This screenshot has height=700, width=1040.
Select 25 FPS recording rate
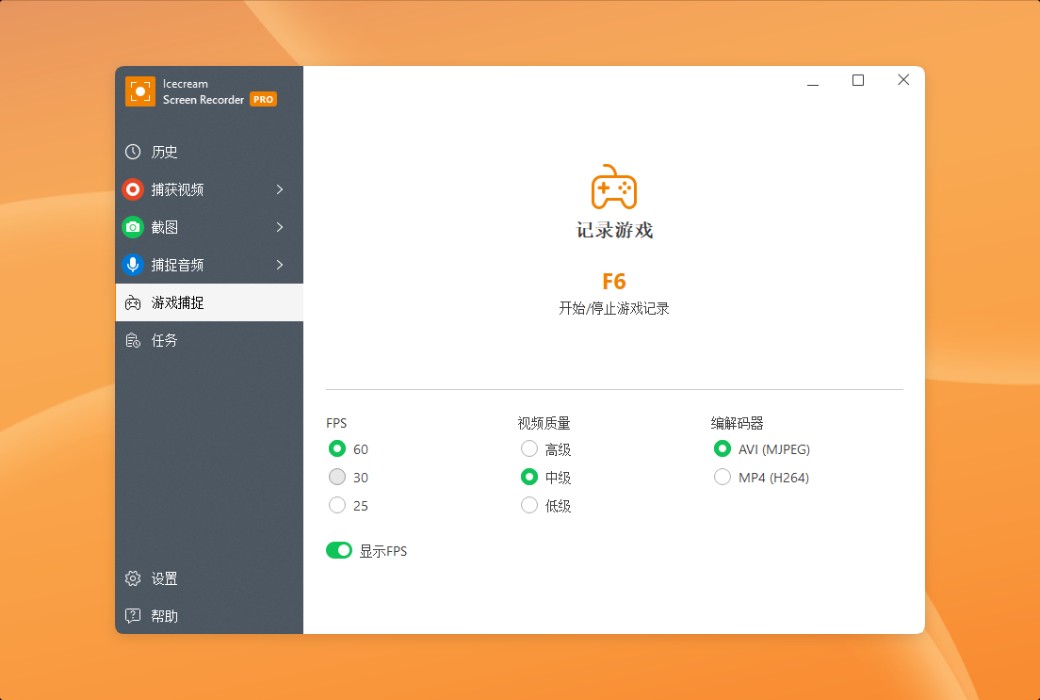click(x=337, y=505)
